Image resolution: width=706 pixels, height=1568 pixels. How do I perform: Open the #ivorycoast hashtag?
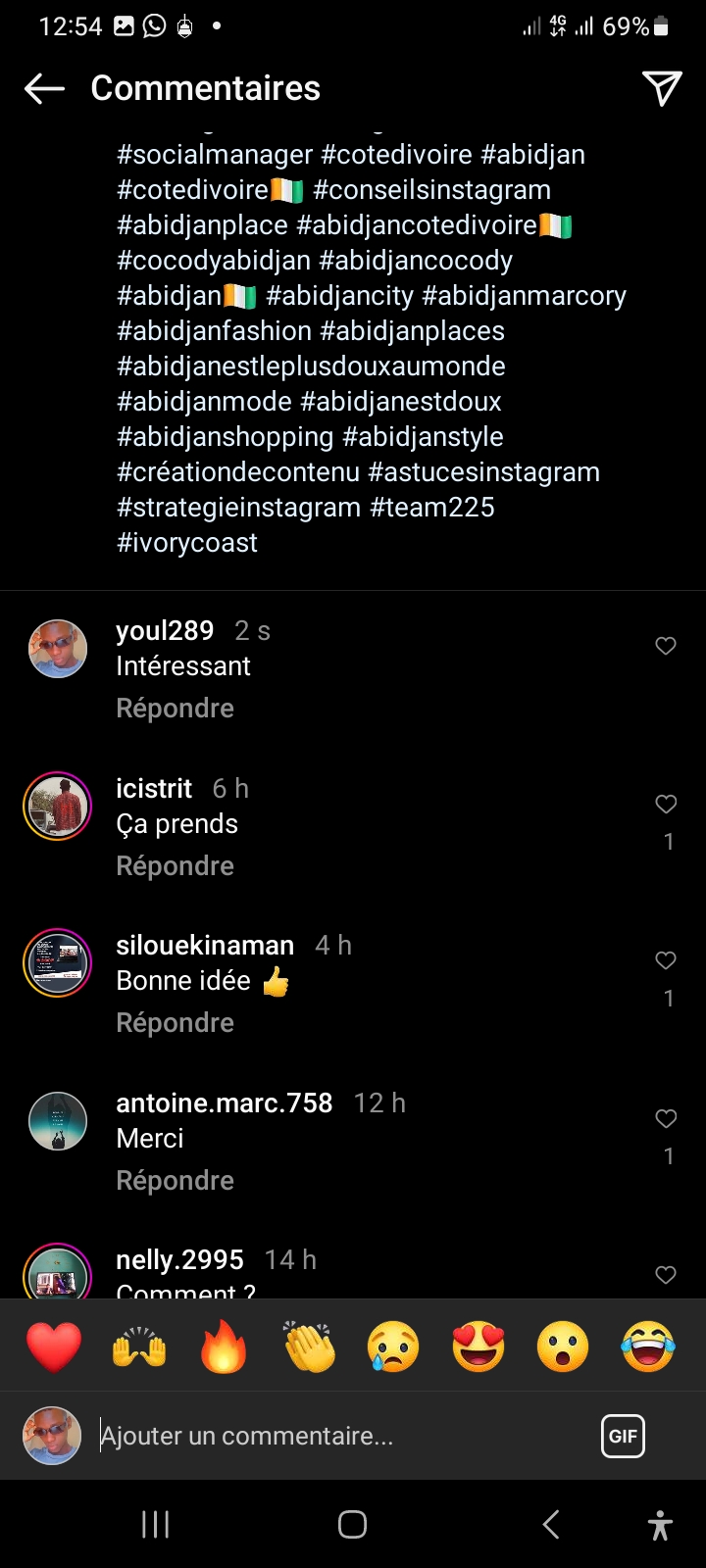pyautogui.click(x=187, y=543)
